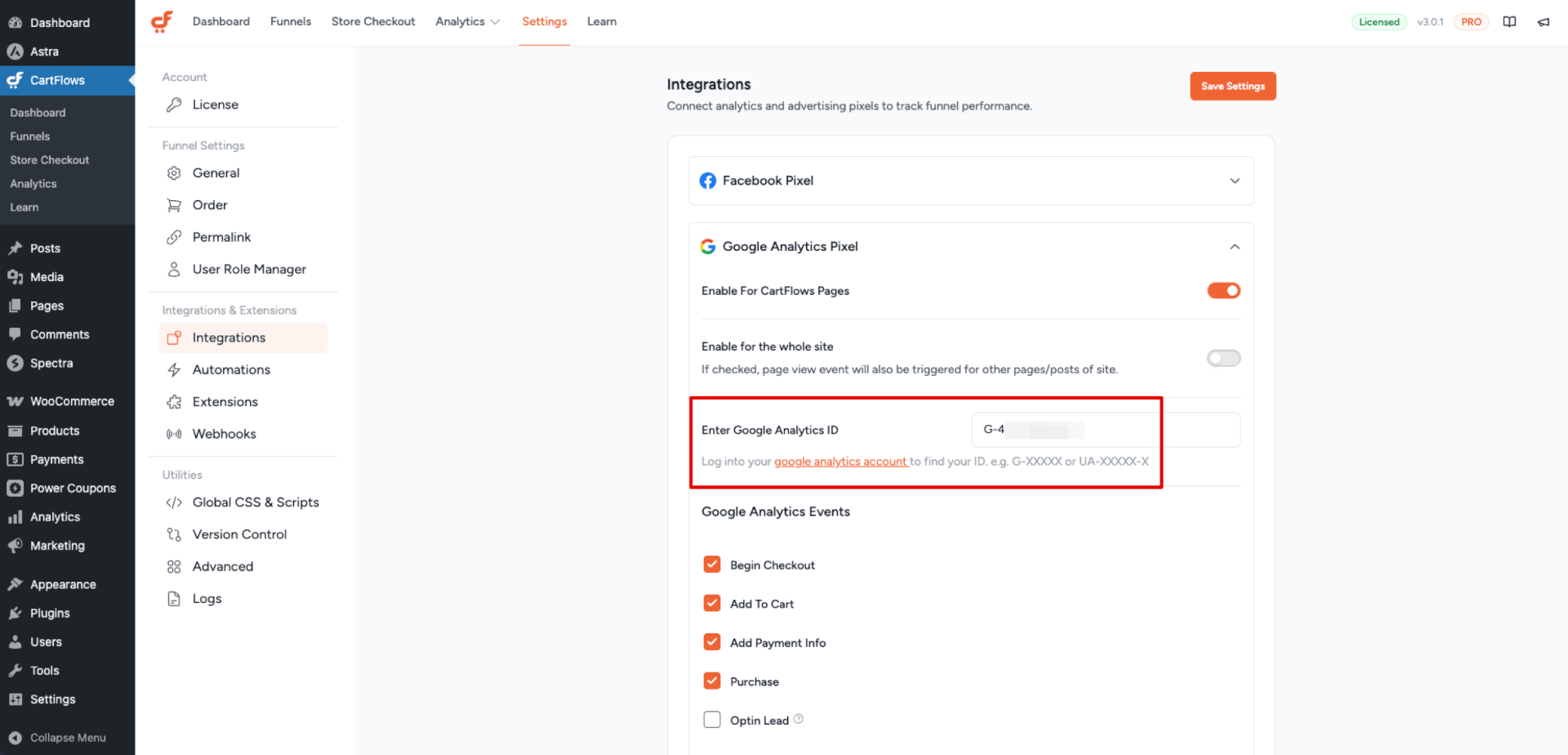Screen dimensions: 1568x755
Task: Click the Global CSS & Scripts code icon
Action: 174,503
